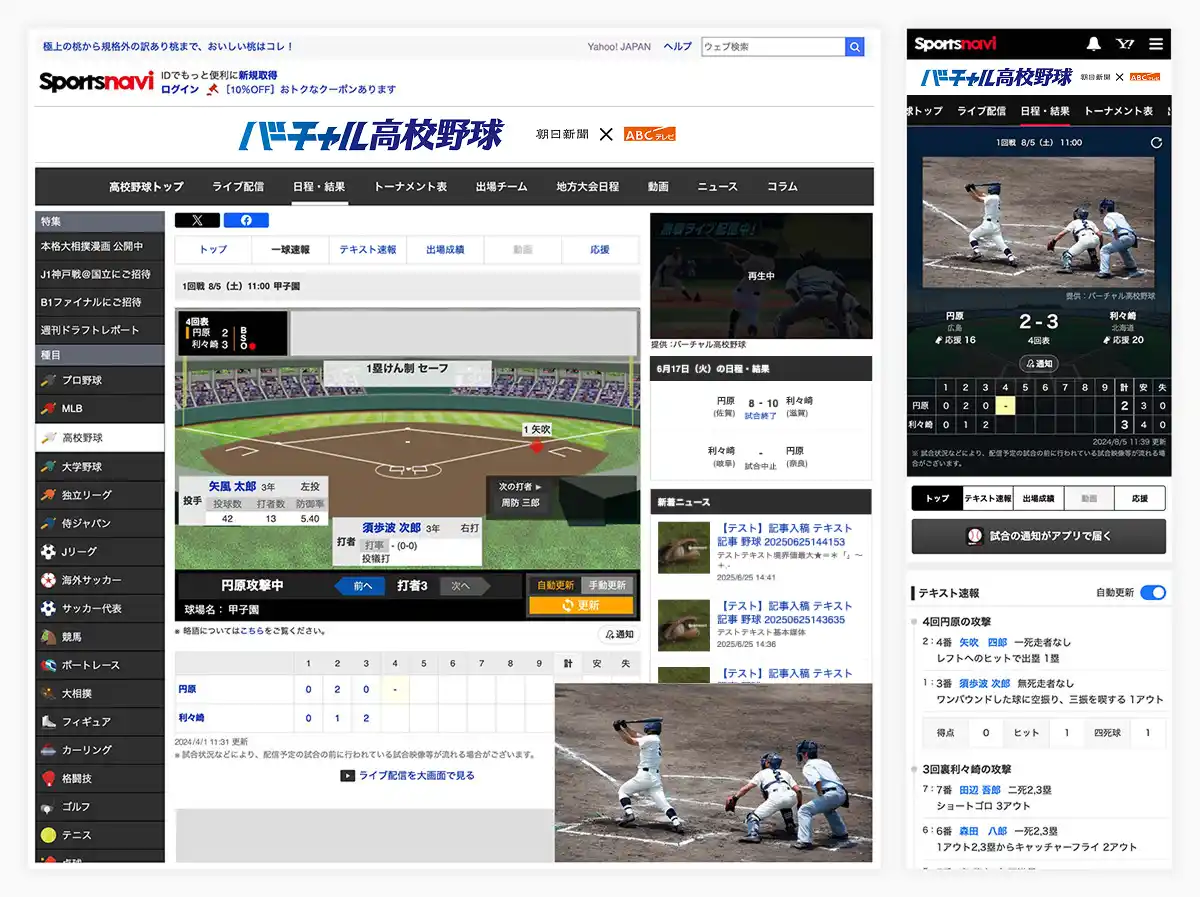Share via the Facebook button
Image resolution: width=1200 pixels, height=897 pixels.
coord(246,220)
